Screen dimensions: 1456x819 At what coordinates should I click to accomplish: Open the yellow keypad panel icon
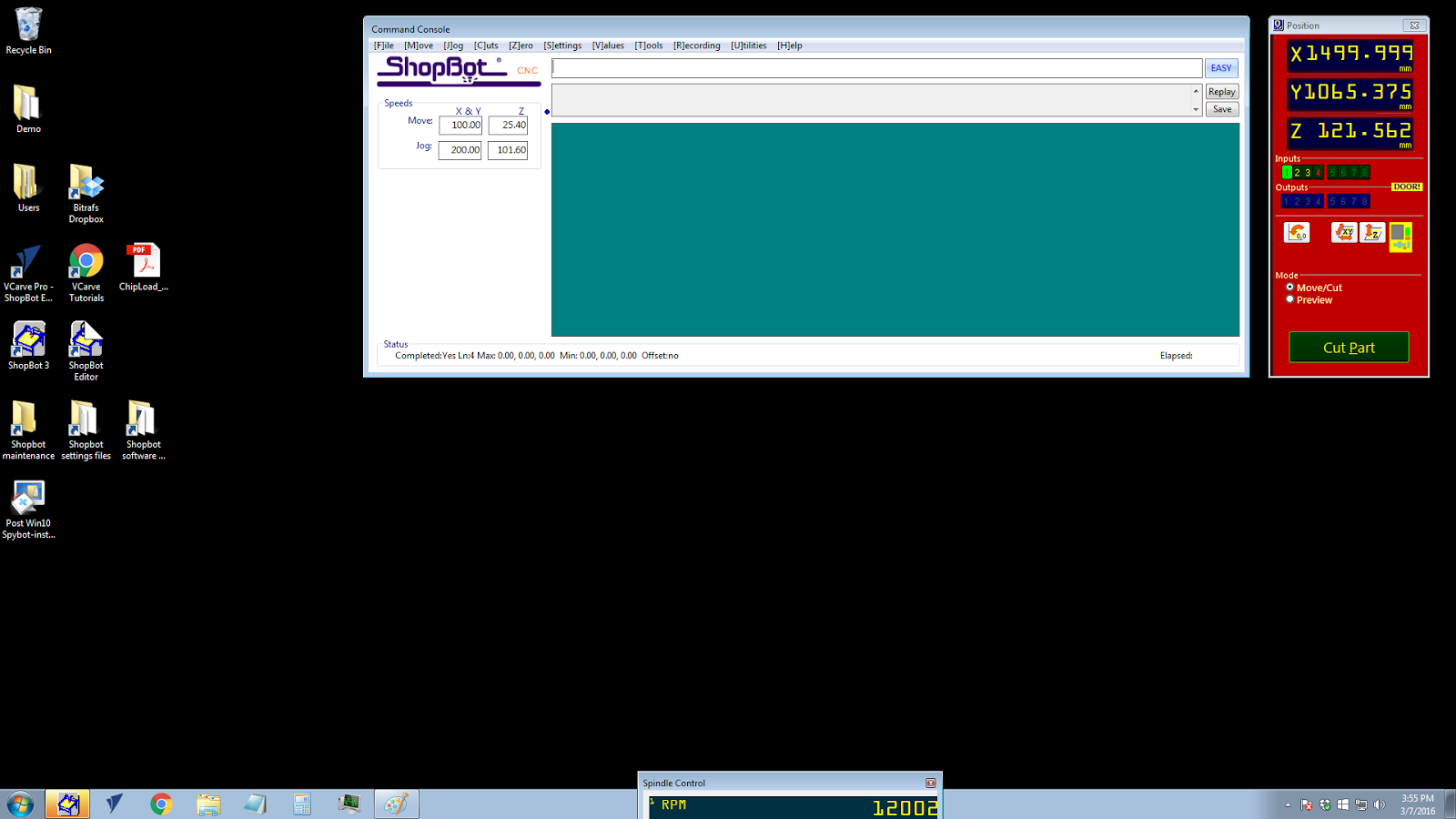[x=1400, y=237]
